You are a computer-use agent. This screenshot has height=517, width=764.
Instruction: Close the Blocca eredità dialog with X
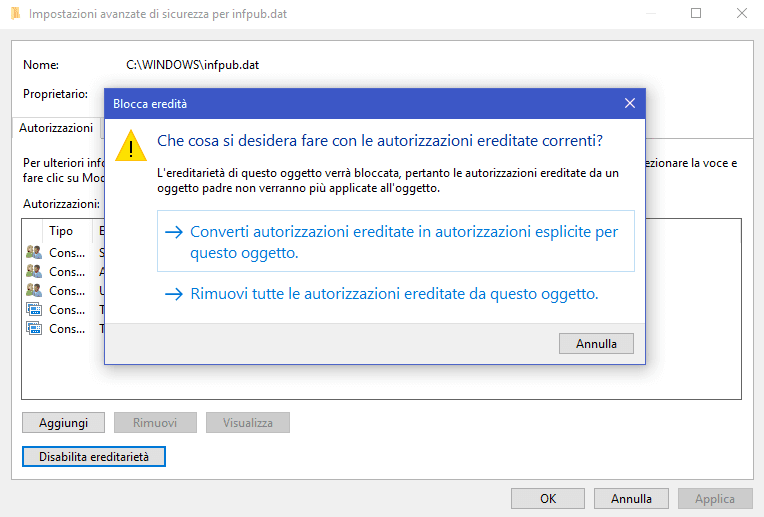629,104
